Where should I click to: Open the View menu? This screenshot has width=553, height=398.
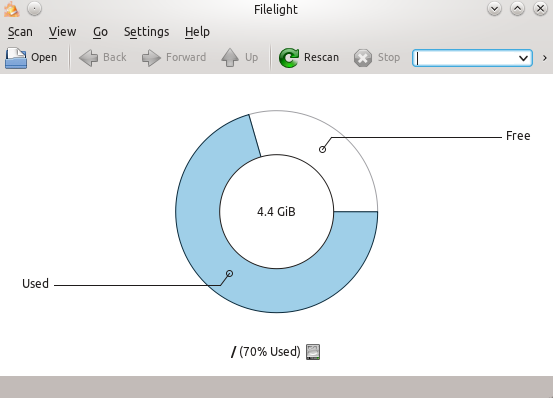[62, 32]
